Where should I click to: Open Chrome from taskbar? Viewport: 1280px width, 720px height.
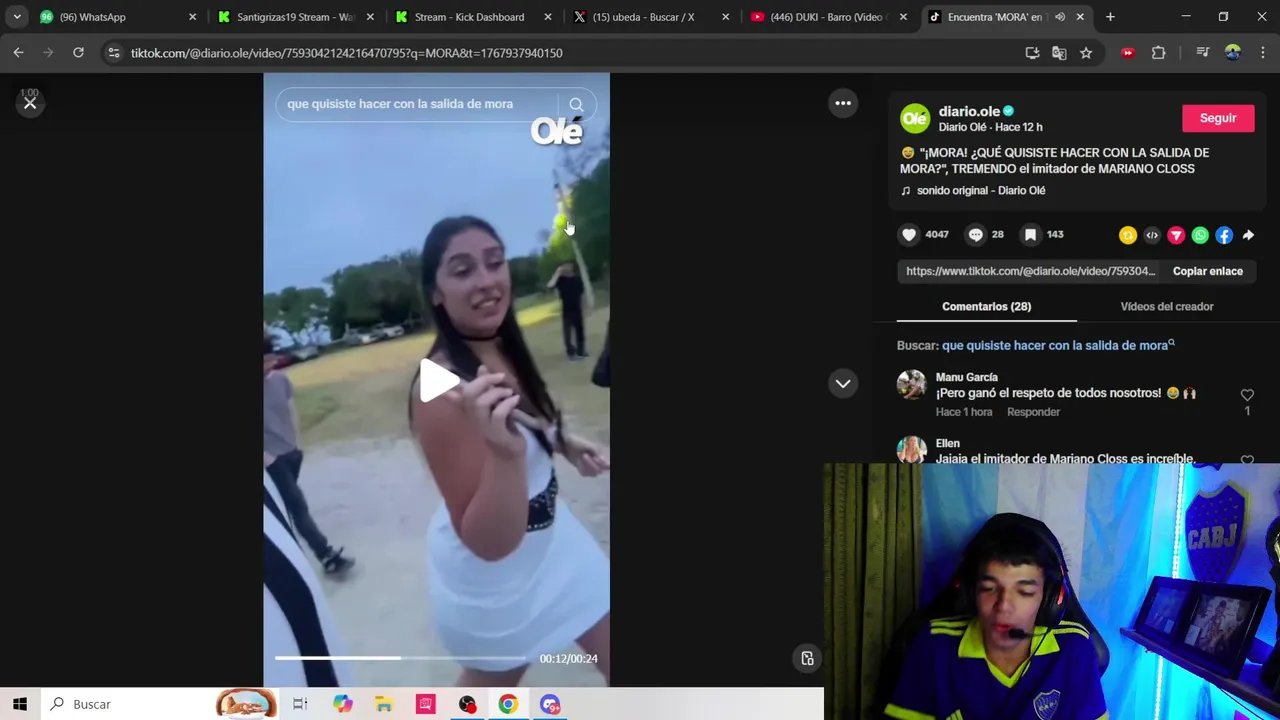click(x=508, y=704)
